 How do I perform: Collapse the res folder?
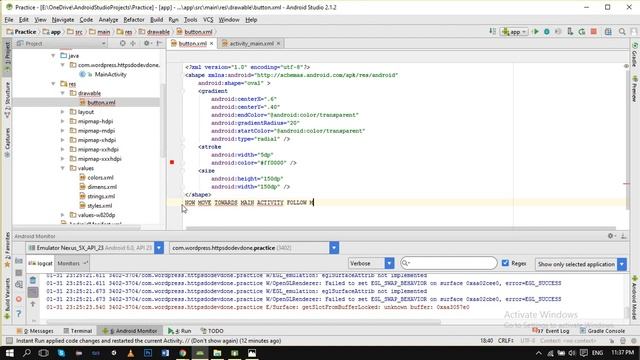click(x=53, y=84)
